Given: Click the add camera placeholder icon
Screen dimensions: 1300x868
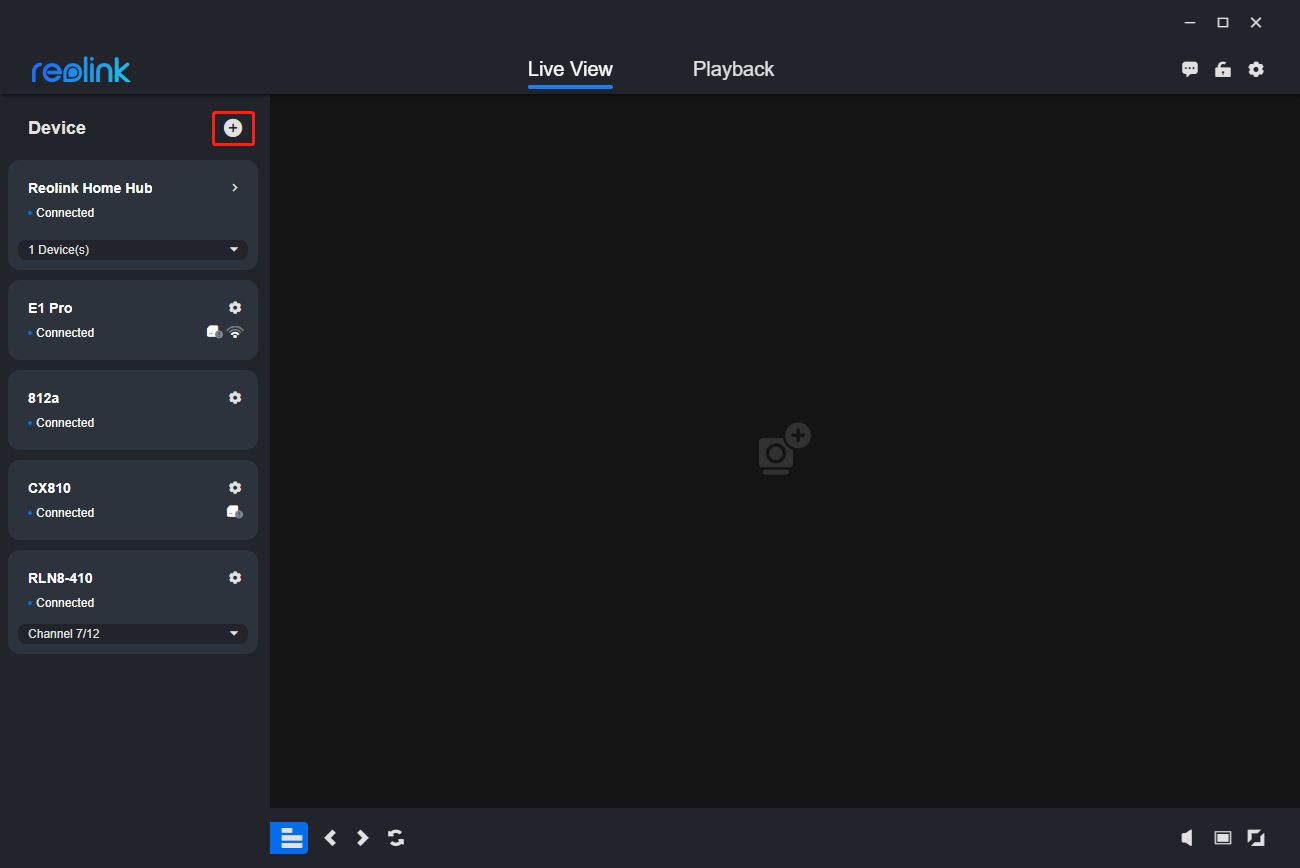Looking at the screenshot, I should click(784, 449).
